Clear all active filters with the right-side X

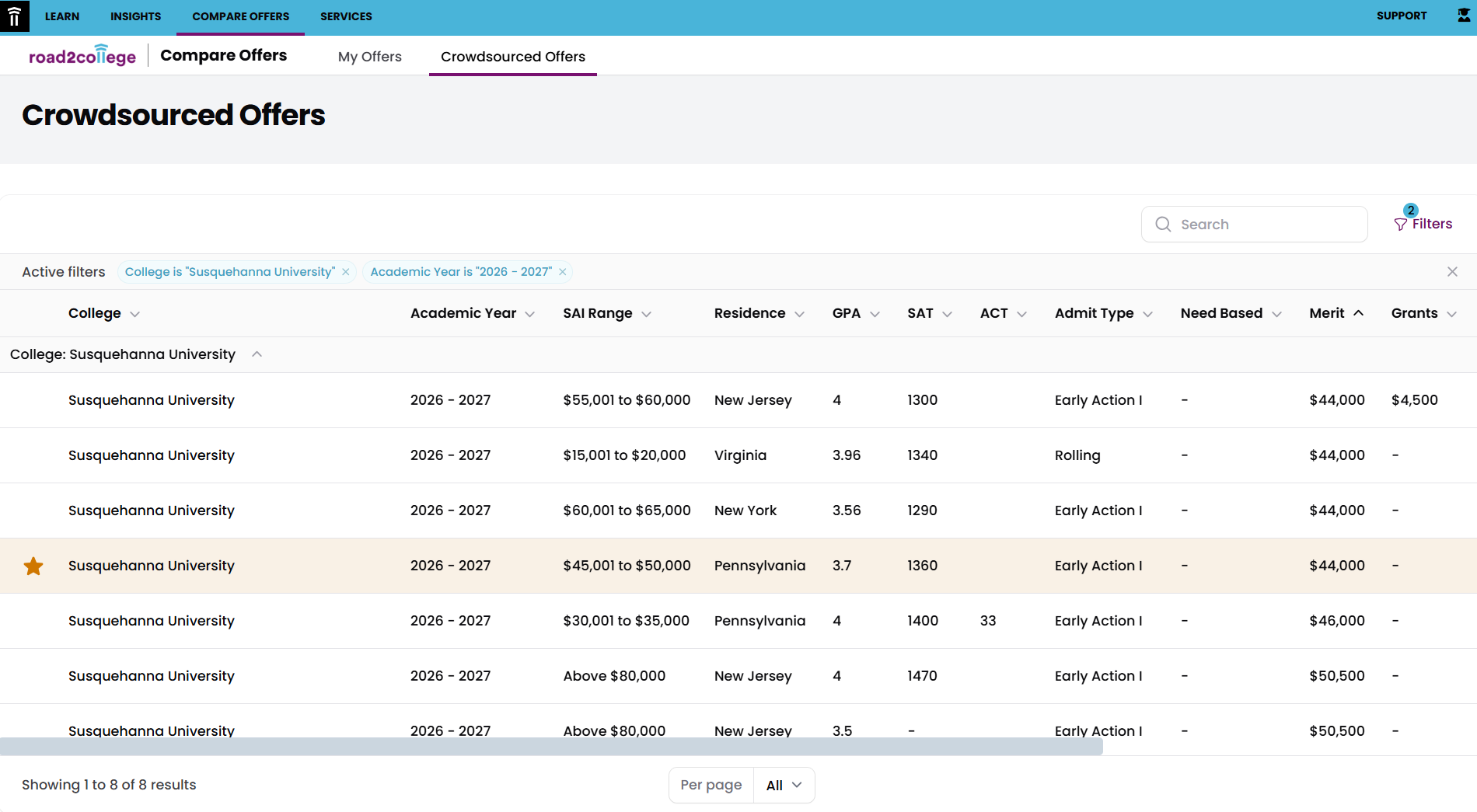(1452, 271)
